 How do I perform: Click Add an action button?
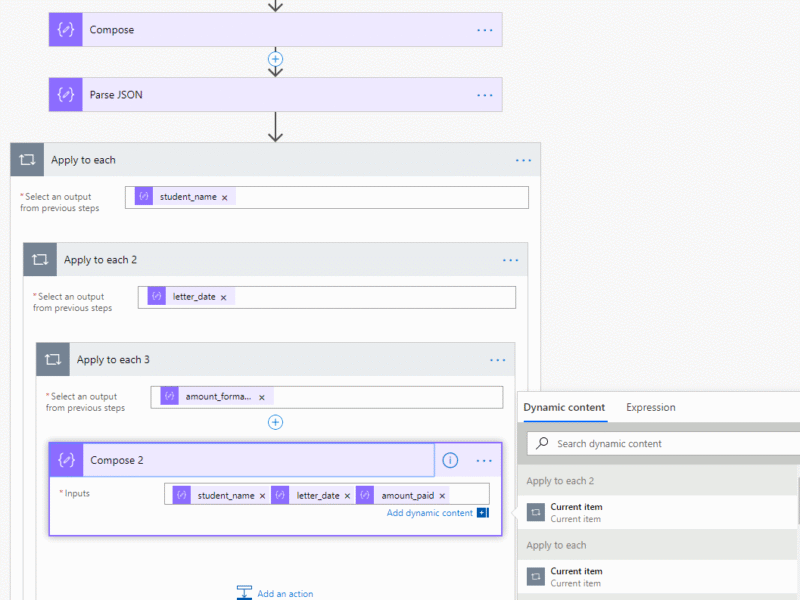(275, 593)
